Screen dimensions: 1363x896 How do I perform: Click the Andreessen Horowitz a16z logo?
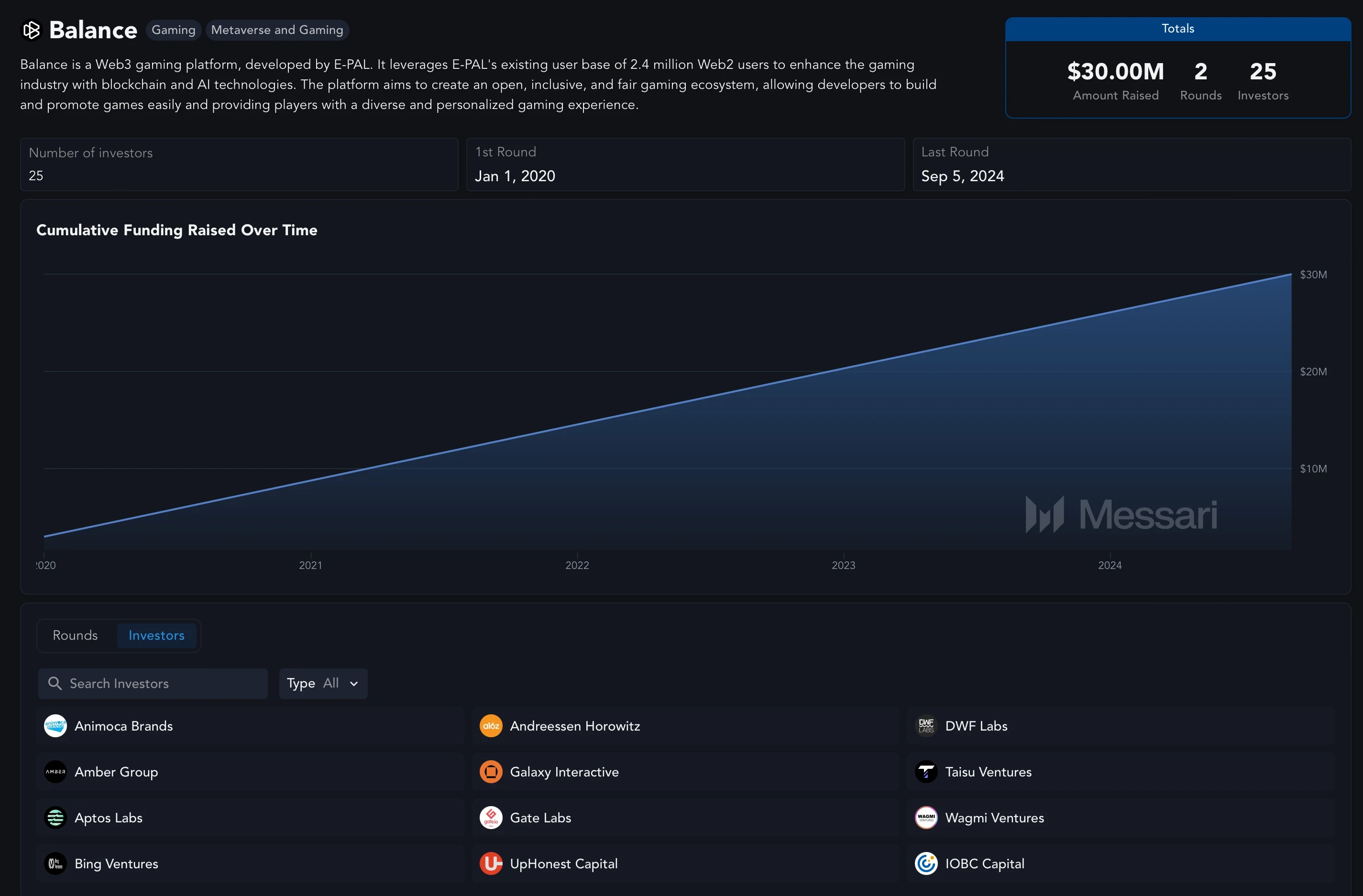click(x=491, y=725)
